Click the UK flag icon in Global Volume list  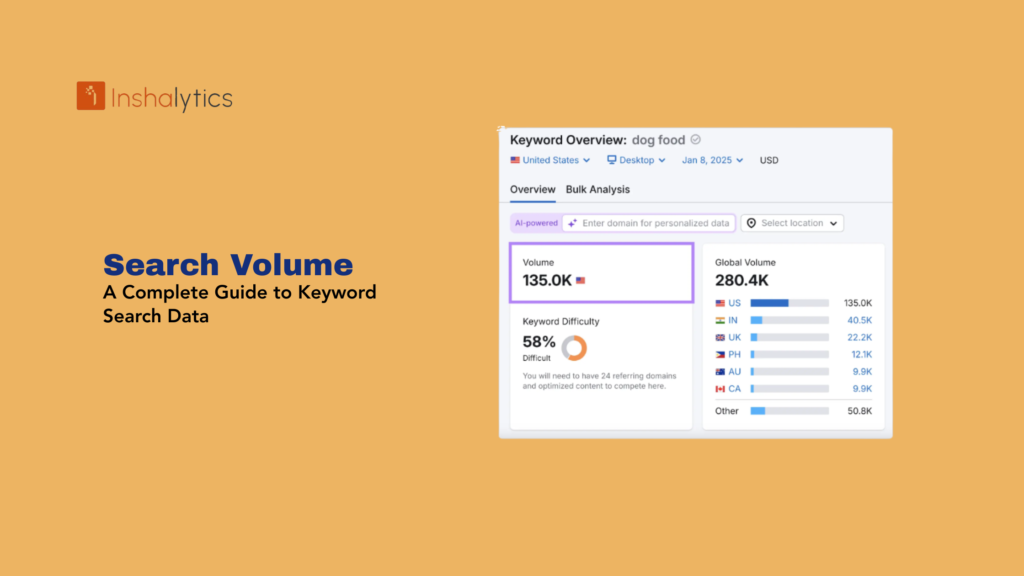tap(720, 337)
